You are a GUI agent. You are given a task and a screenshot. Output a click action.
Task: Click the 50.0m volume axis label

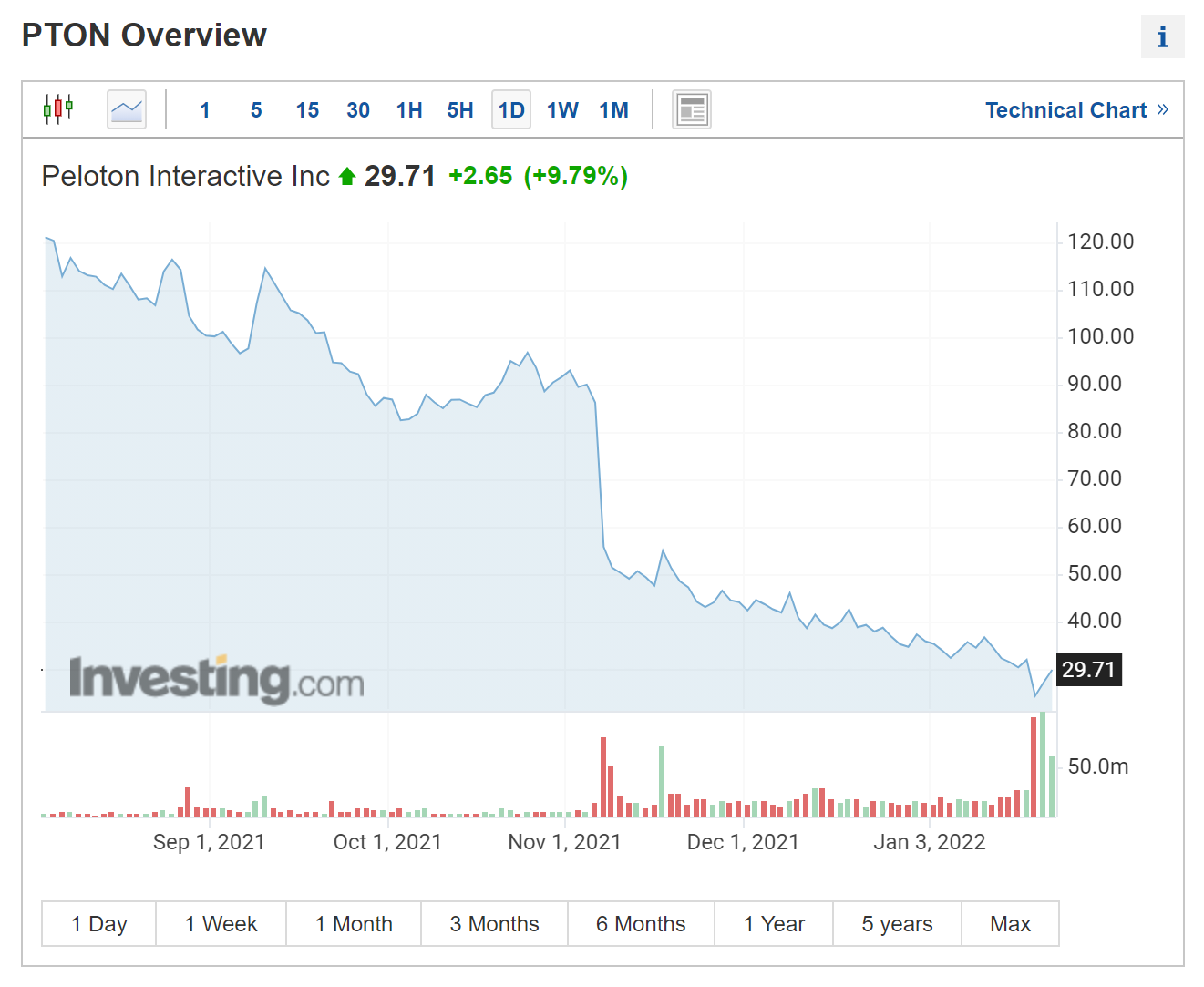[1098, 766]
